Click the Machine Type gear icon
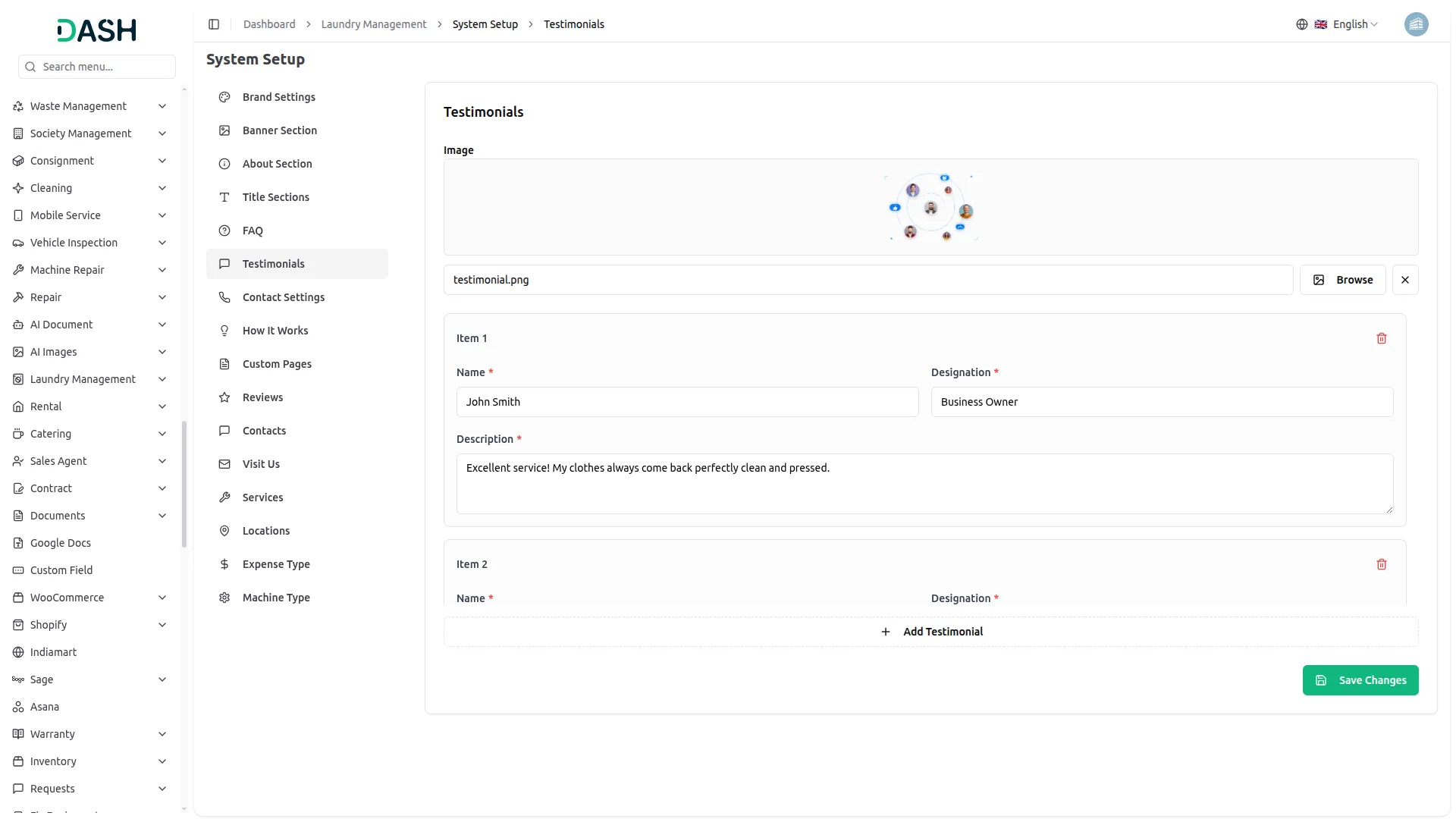Screen dimensions: 1456x819 pos(224,597)
